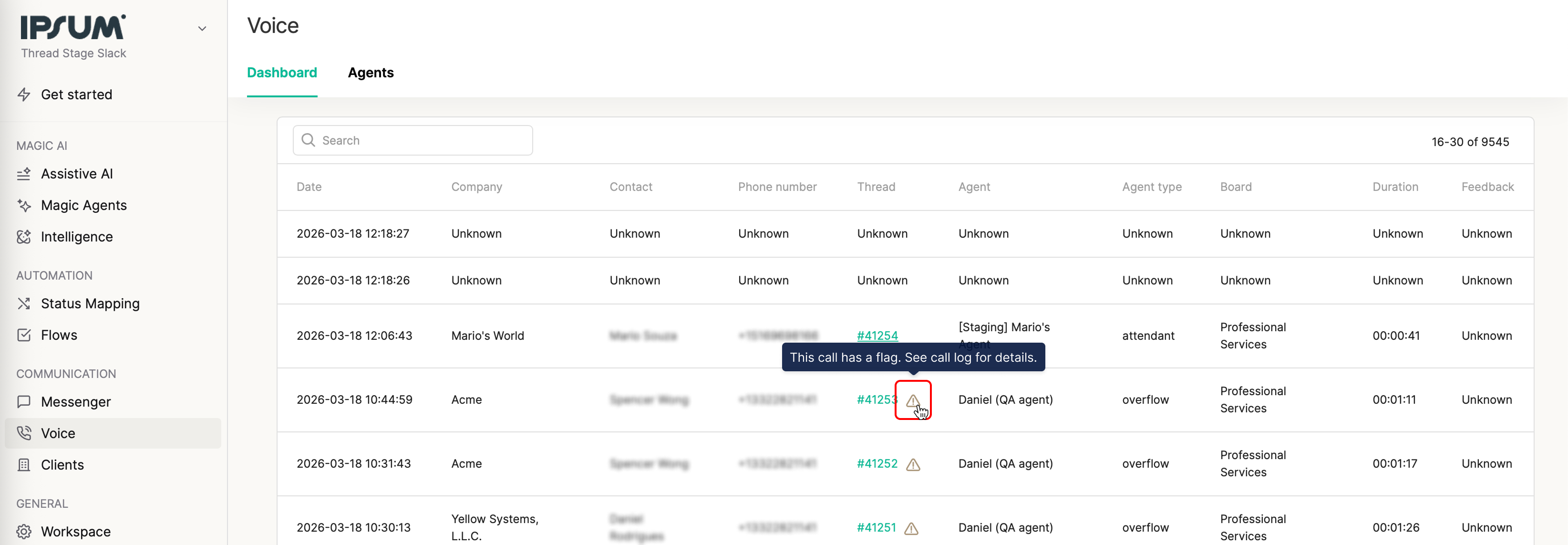Viewport: 1568px width, 545px height.
Task: Open thread link #41251
Action: (x=877, y=527)
